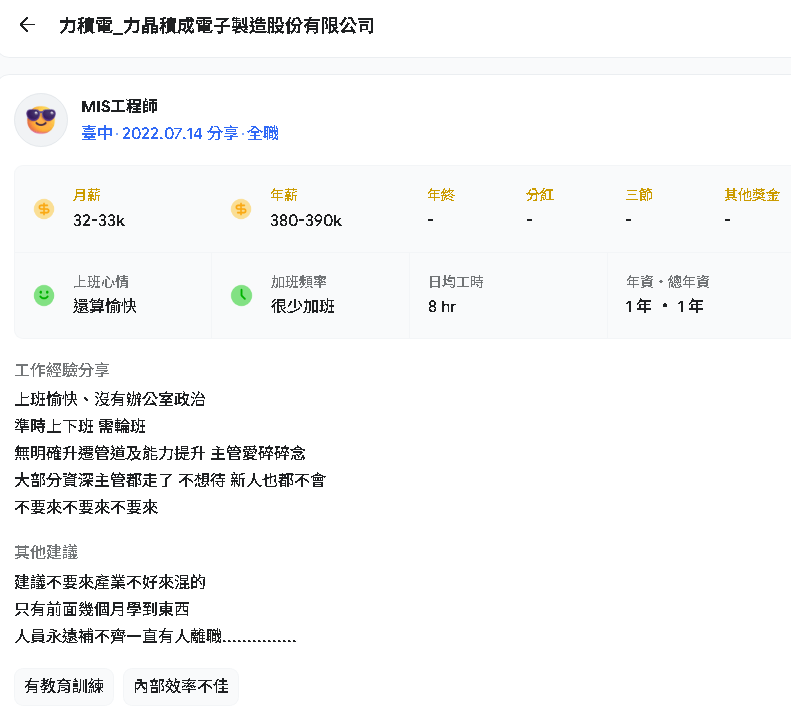
Task: Click the line 準時上下班 需輪班
Action: 80,426
